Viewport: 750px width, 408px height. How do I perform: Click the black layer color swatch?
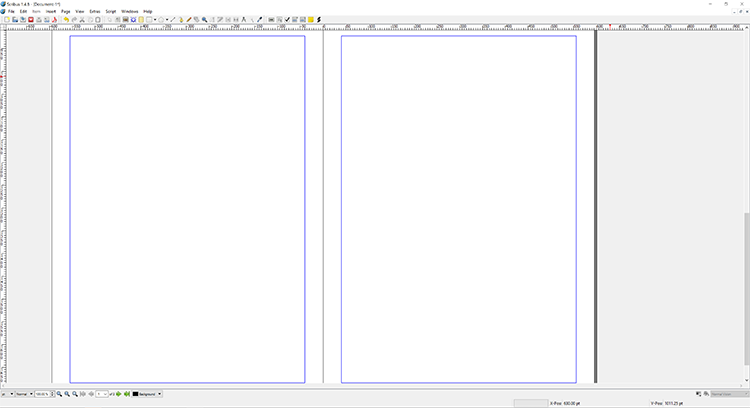click(x=135, y=394)
